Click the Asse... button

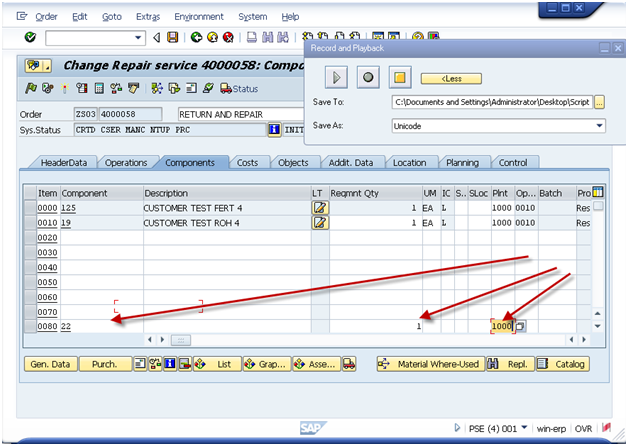(316, 364)
